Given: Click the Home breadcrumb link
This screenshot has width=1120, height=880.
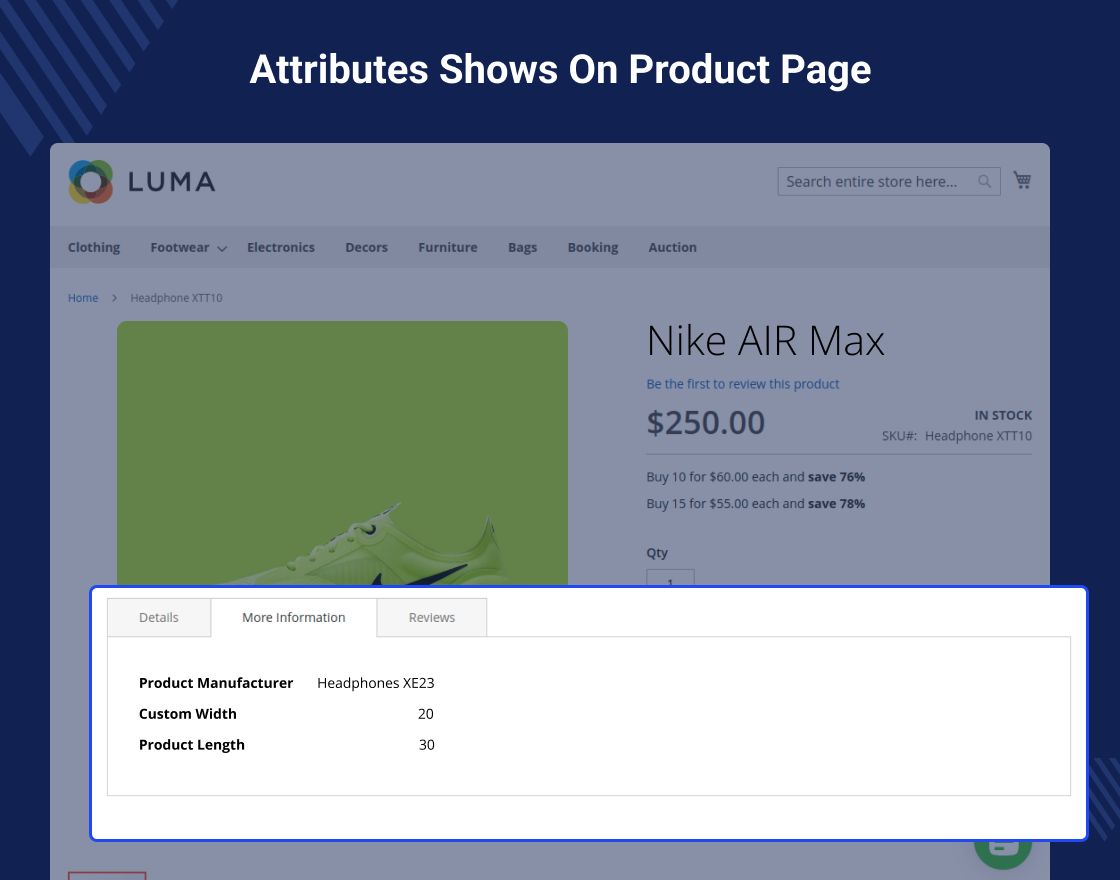Looking at the screenshot, I should point(83,298).
